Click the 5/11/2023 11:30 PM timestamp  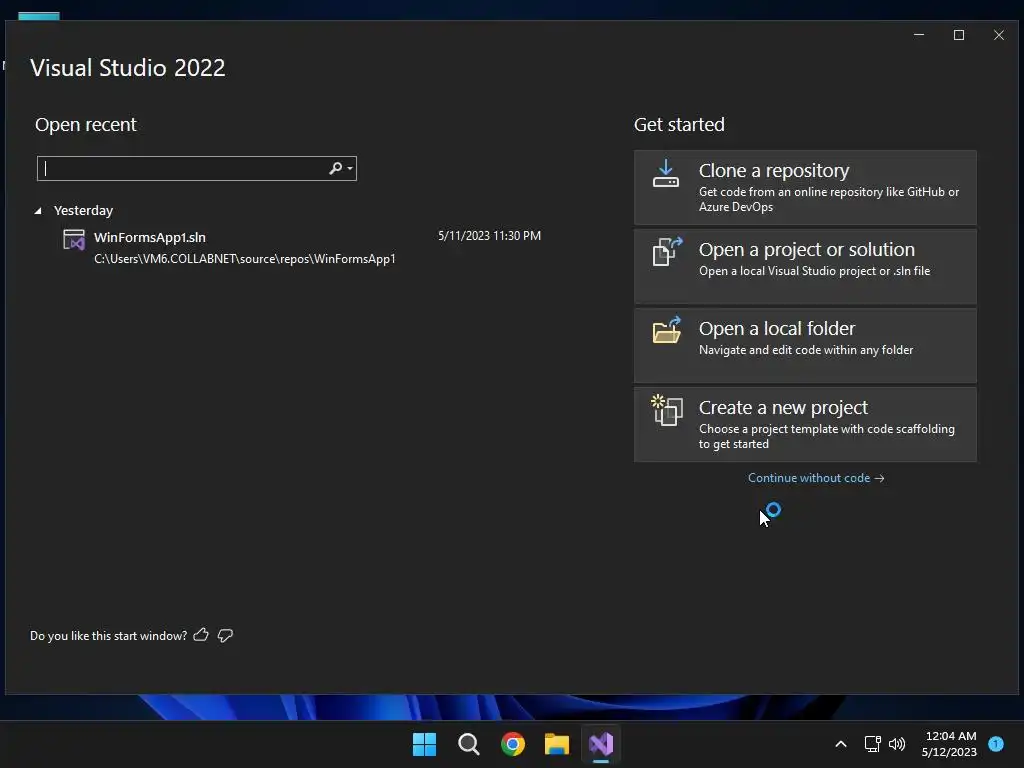point(489,236)
